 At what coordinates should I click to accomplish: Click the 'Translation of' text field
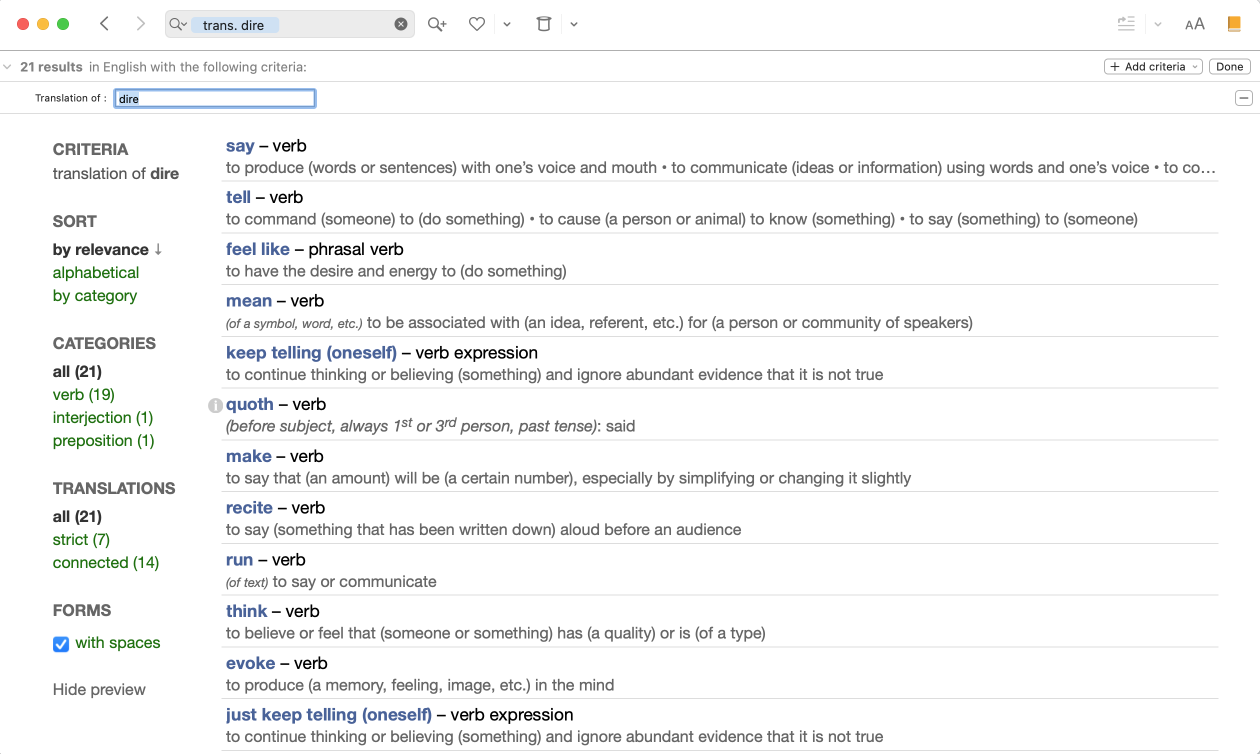click(215, 98)
